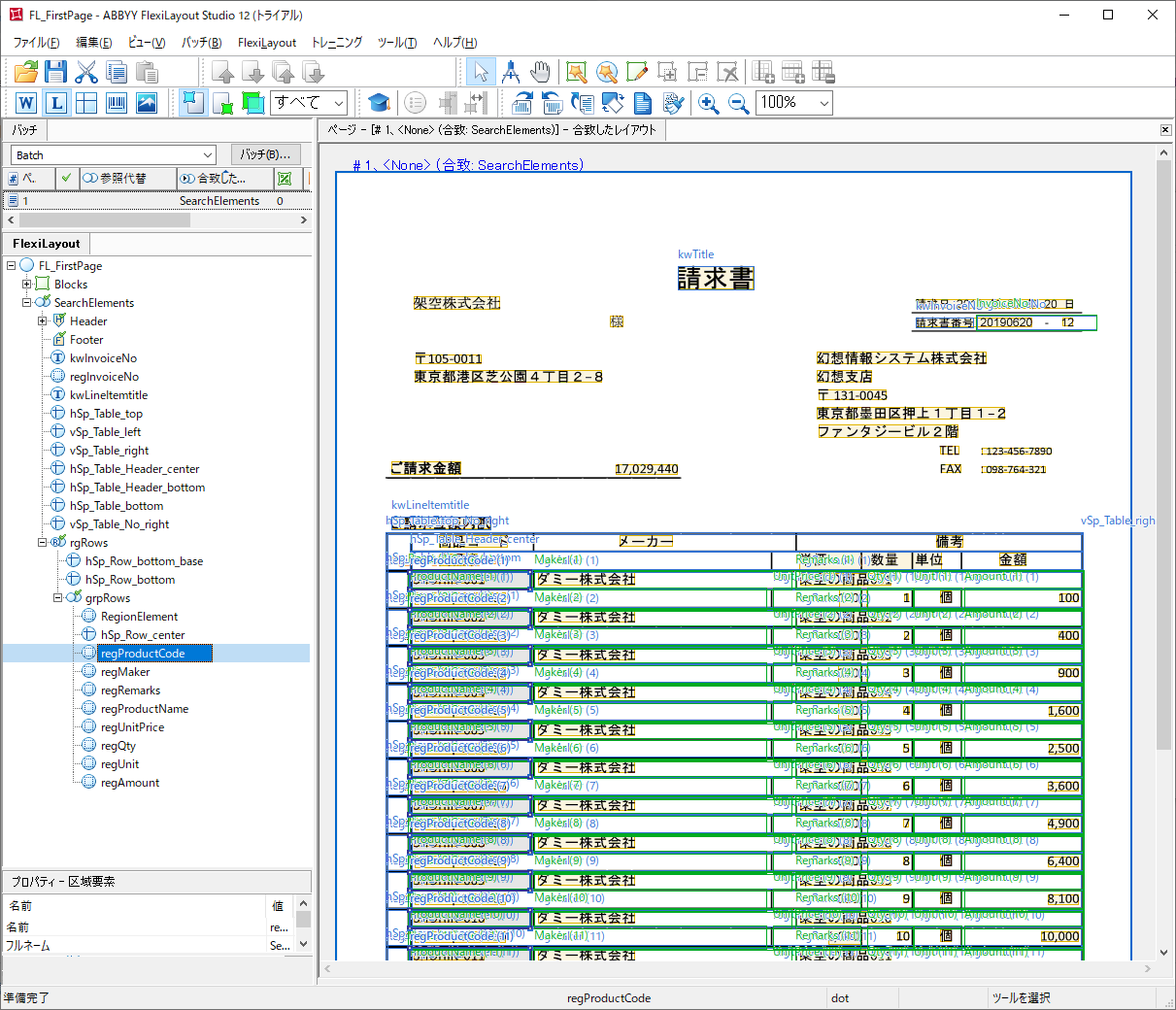1176x1010 pixels.
Task: Select the pencil draw region tool
Action: point(637,72)
